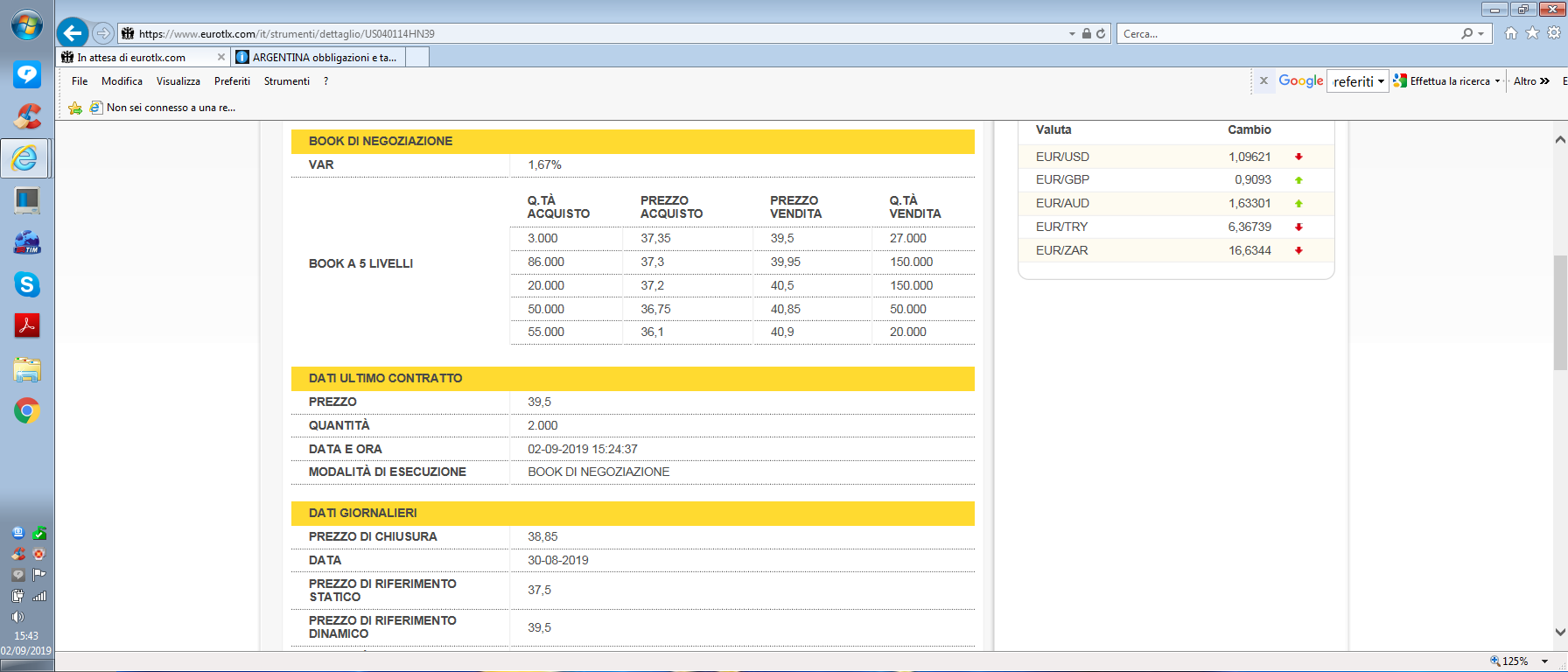Open the Visualizza menu

178,80
